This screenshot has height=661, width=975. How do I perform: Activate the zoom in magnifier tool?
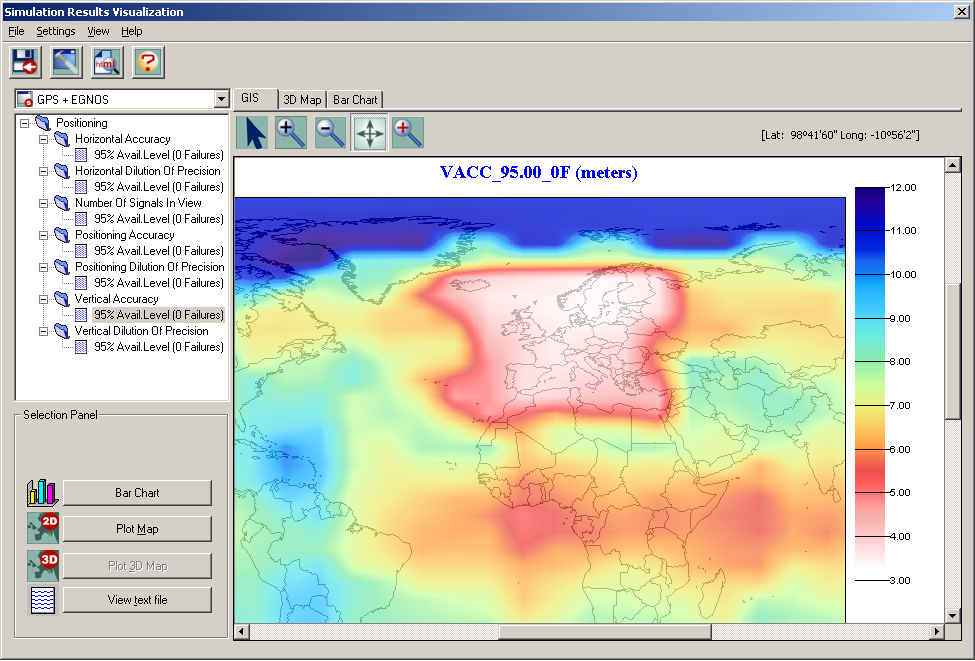[291, 132]
